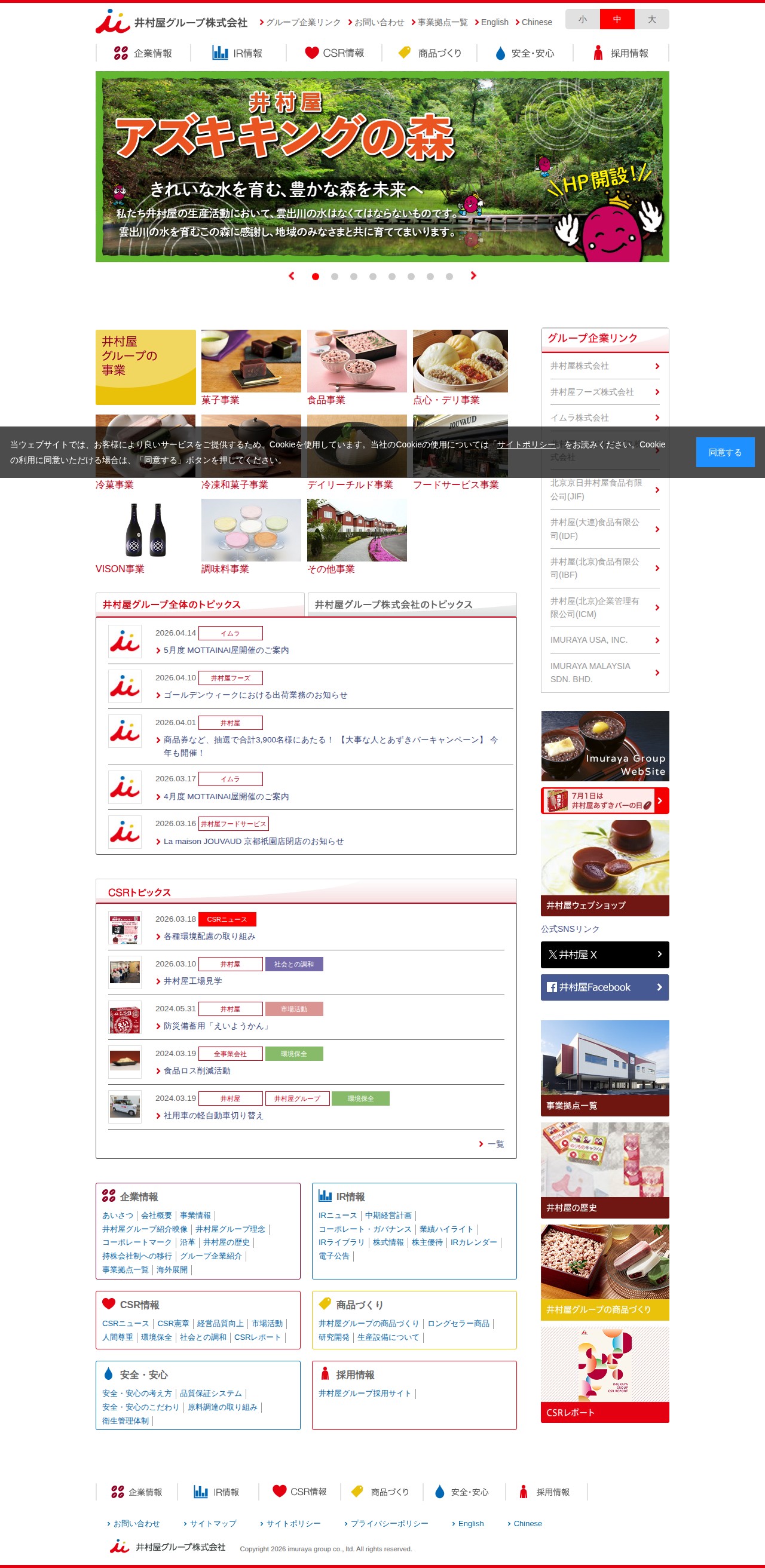
Task: Click the 安全・安心 droplet icon in sitemap box
Action: [109, 1373]
